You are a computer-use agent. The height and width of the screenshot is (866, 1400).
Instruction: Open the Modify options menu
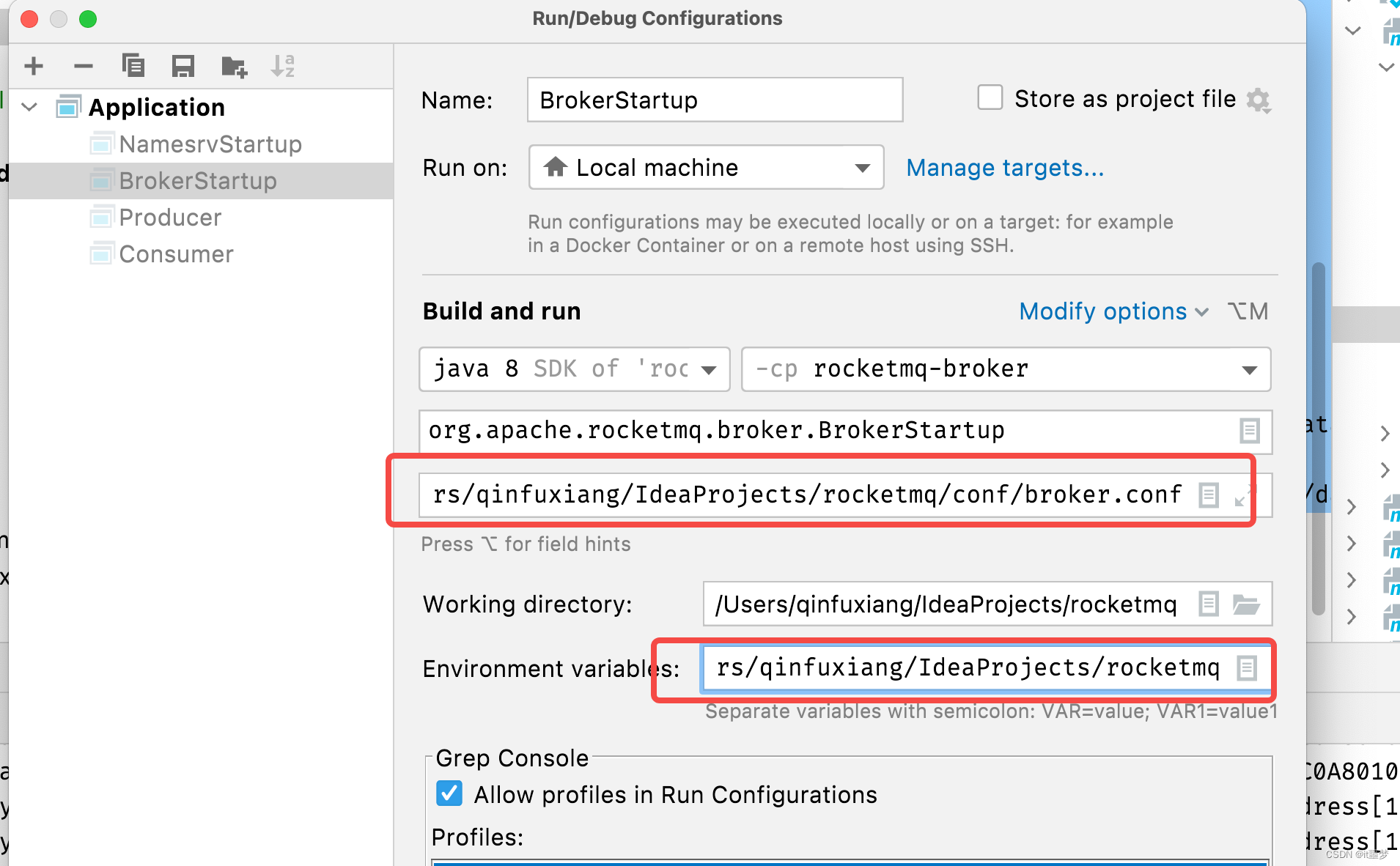click(x=1113, y=311)
